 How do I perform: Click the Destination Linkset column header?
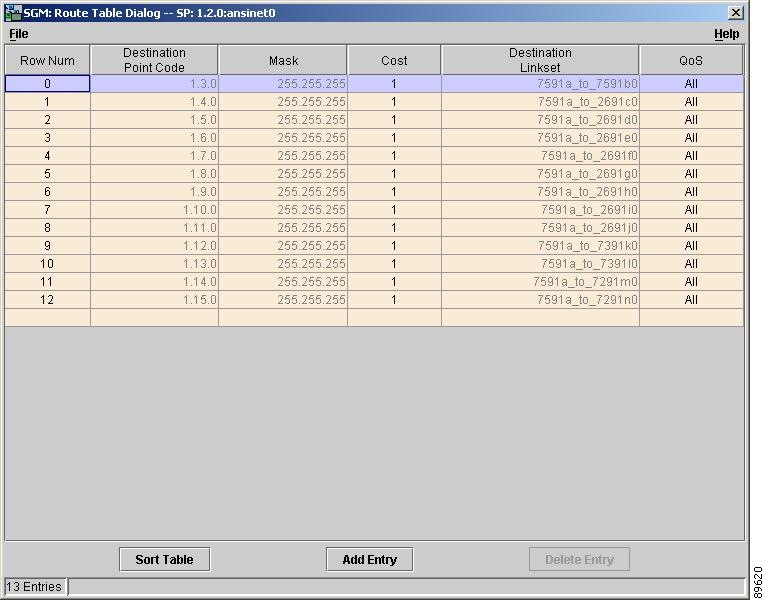pos(540,60)
